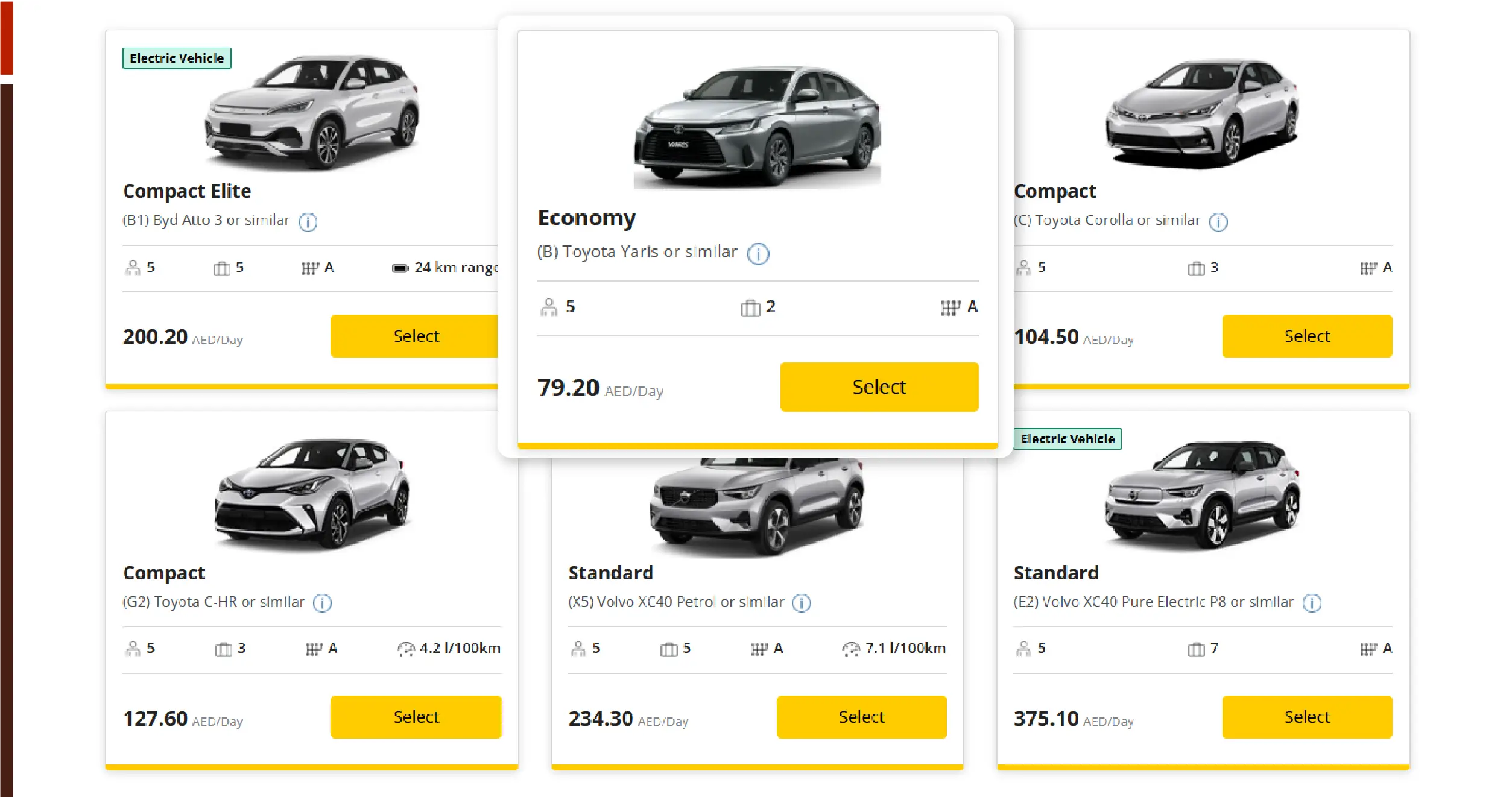Open info icon for Volvo XC40 Petrol

point(801,603)
